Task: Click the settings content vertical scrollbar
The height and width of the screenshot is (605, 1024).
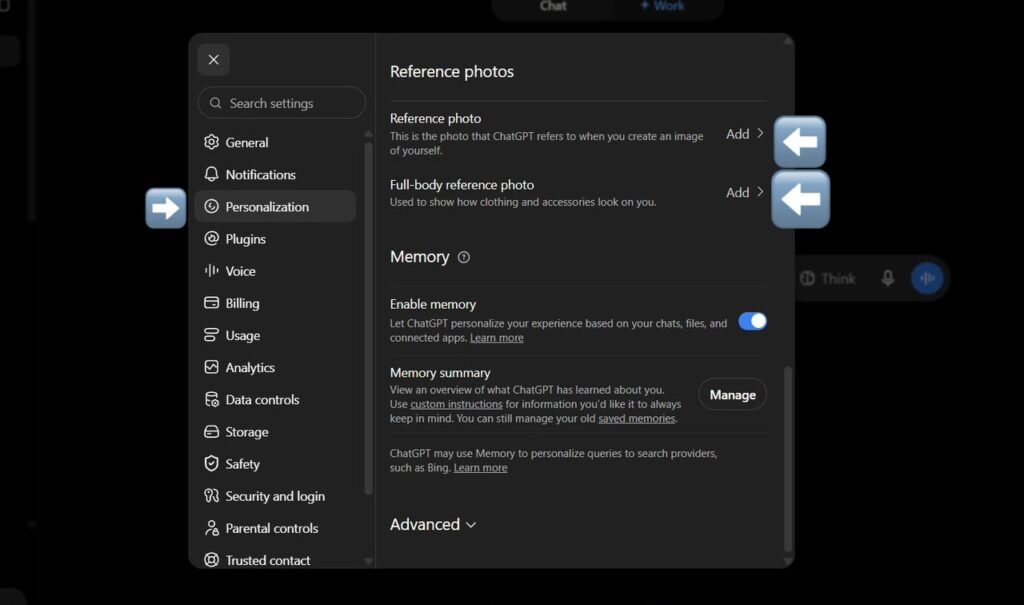Action: click(788, 459)
